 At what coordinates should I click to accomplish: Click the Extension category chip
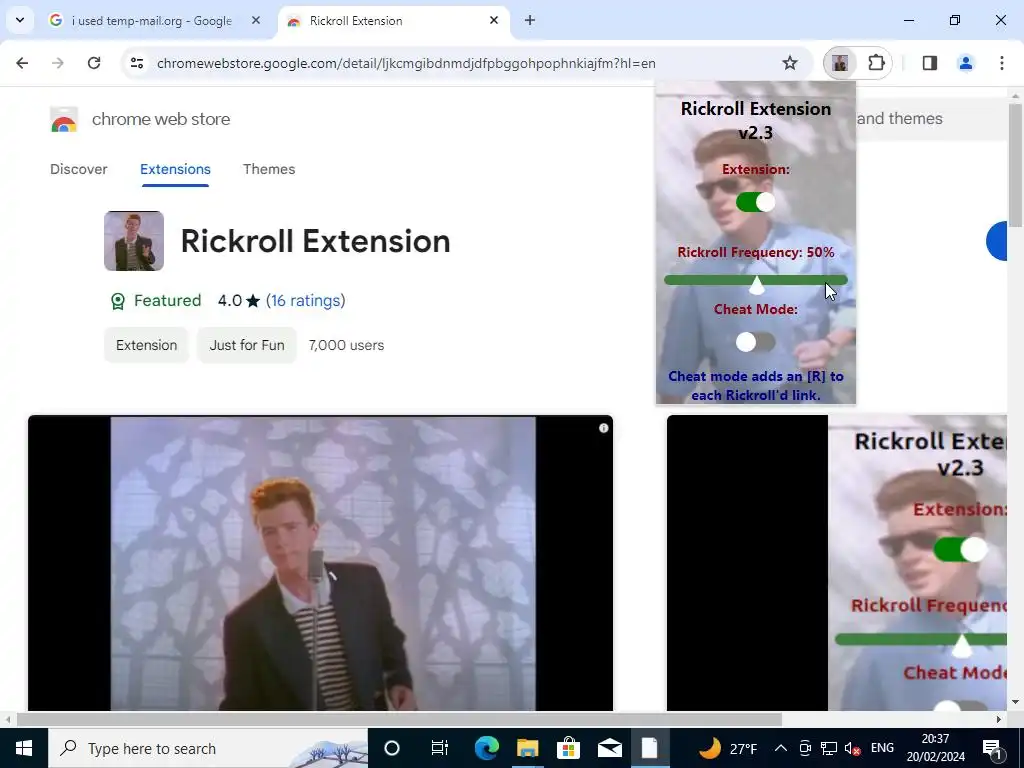(146, 345)
